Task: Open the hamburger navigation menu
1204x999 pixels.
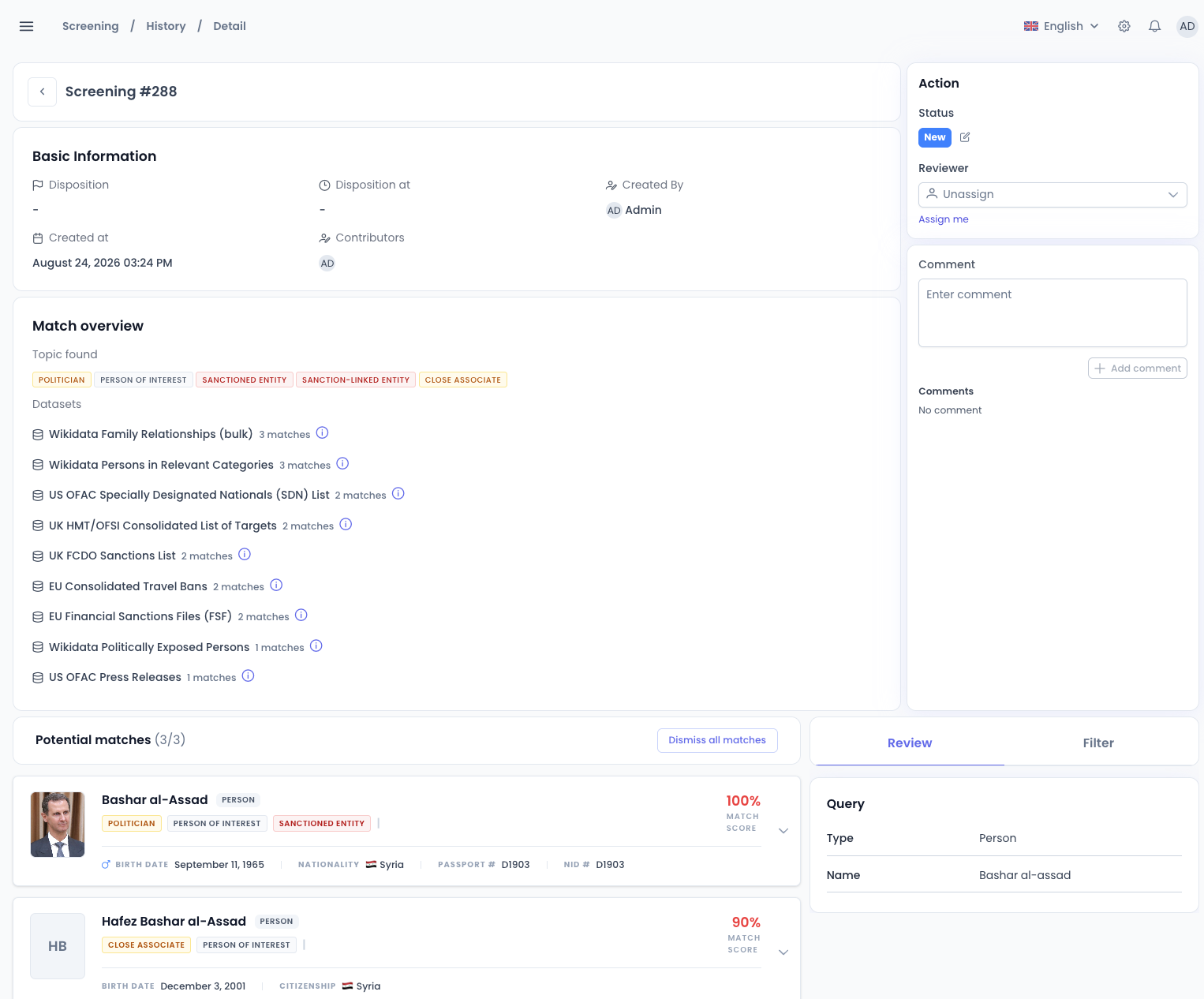Action: click(x=26, y=26)
